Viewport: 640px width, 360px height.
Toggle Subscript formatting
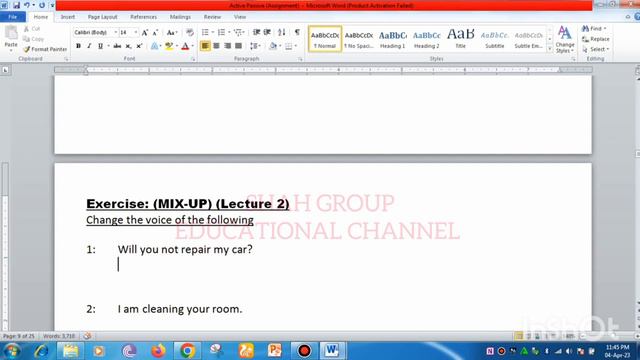point(128,46)
